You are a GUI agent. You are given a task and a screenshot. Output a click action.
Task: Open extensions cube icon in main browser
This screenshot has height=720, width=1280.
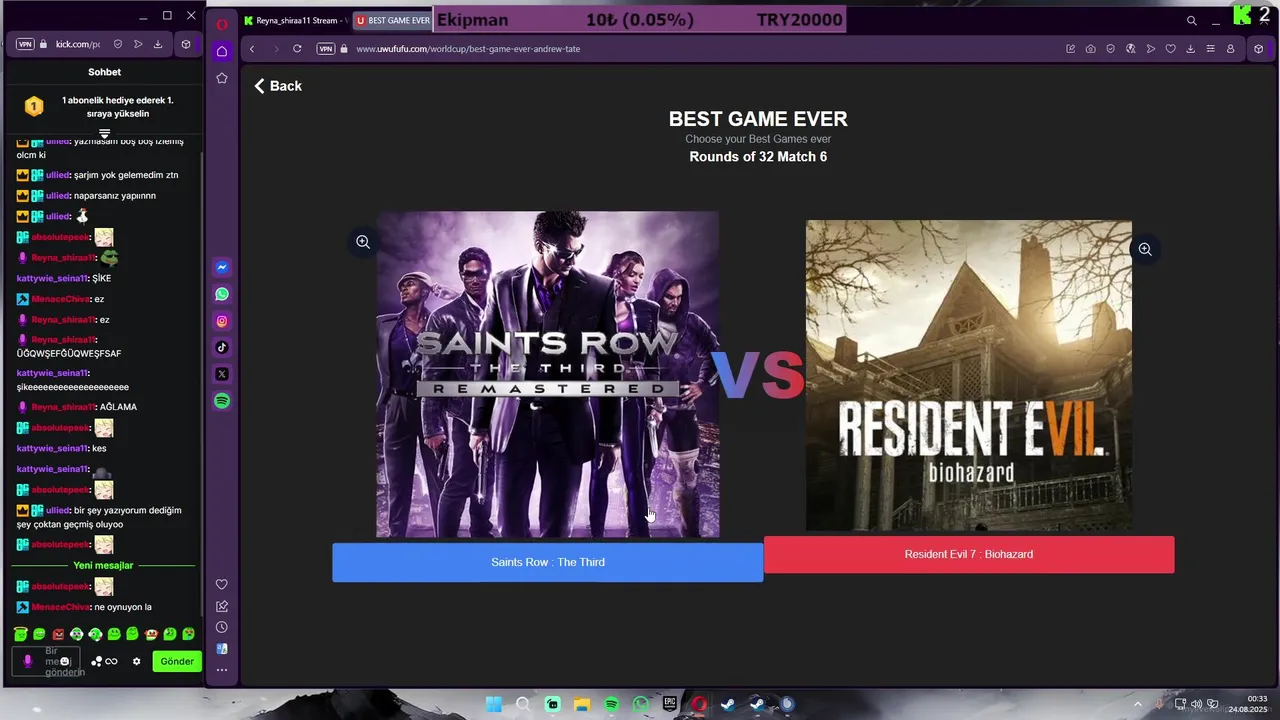click(x=1259, y=48)
